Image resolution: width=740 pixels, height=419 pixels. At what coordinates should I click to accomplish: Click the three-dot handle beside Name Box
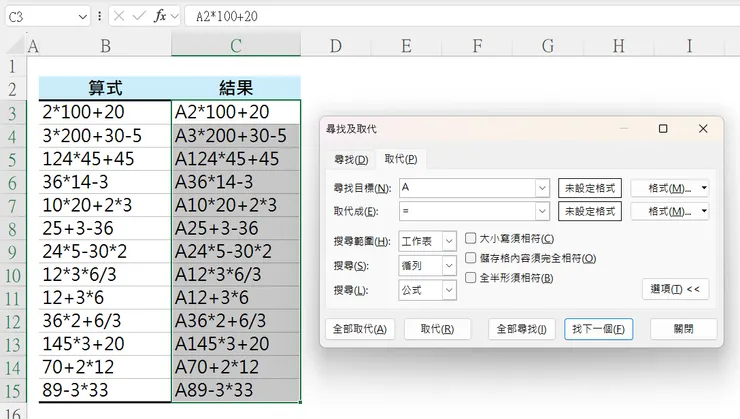(x=100, y=17)
